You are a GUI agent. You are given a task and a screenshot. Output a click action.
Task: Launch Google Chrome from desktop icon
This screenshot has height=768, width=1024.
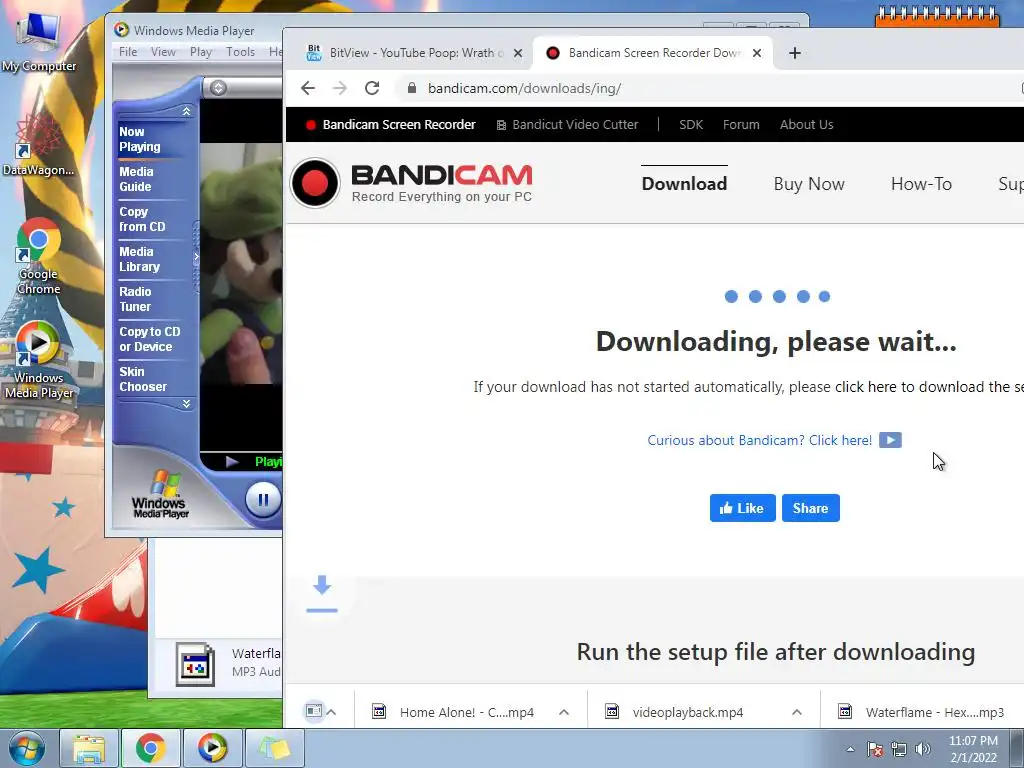[x=38, y=256]
